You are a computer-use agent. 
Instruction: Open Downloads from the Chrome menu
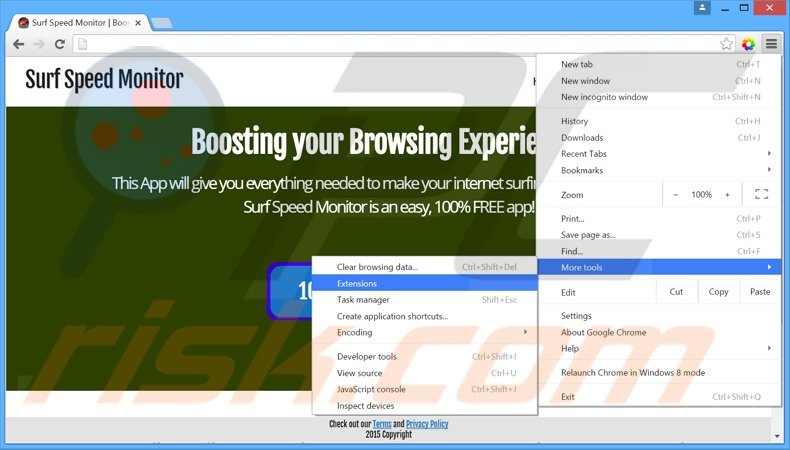(x=660, y=138)
